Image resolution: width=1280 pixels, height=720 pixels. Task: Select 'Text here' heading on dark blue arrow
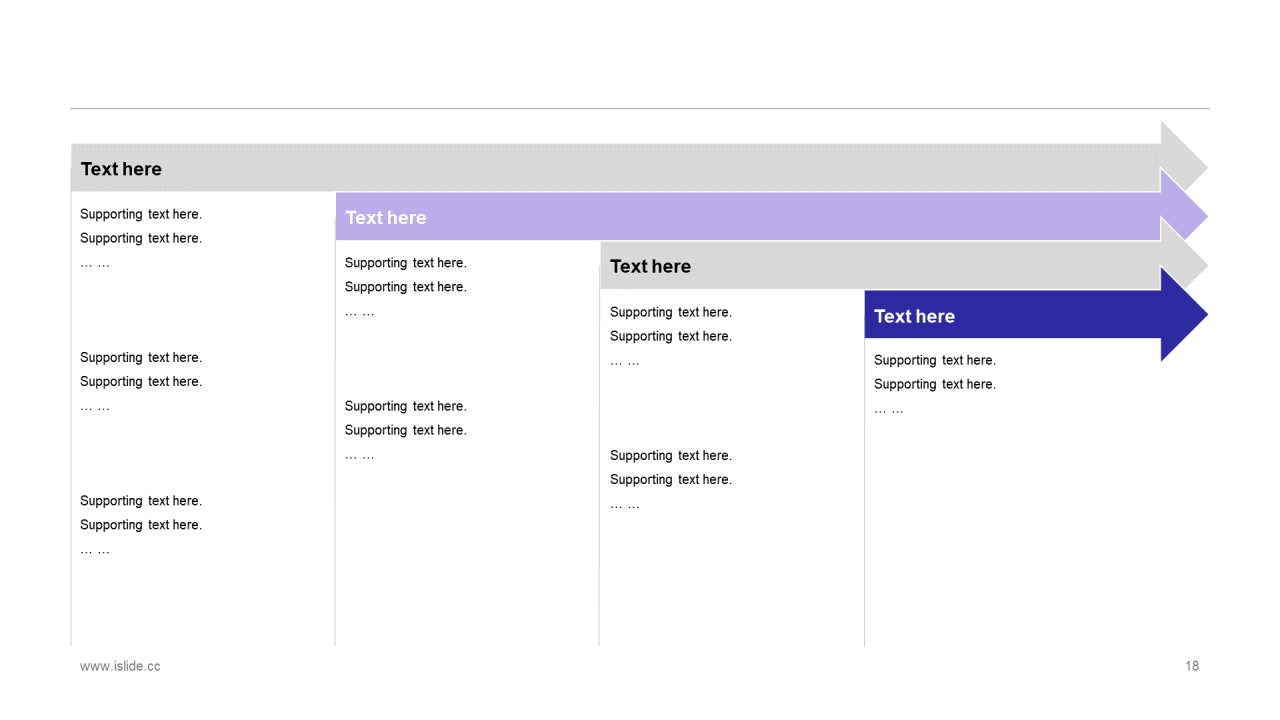pos(914,316)
